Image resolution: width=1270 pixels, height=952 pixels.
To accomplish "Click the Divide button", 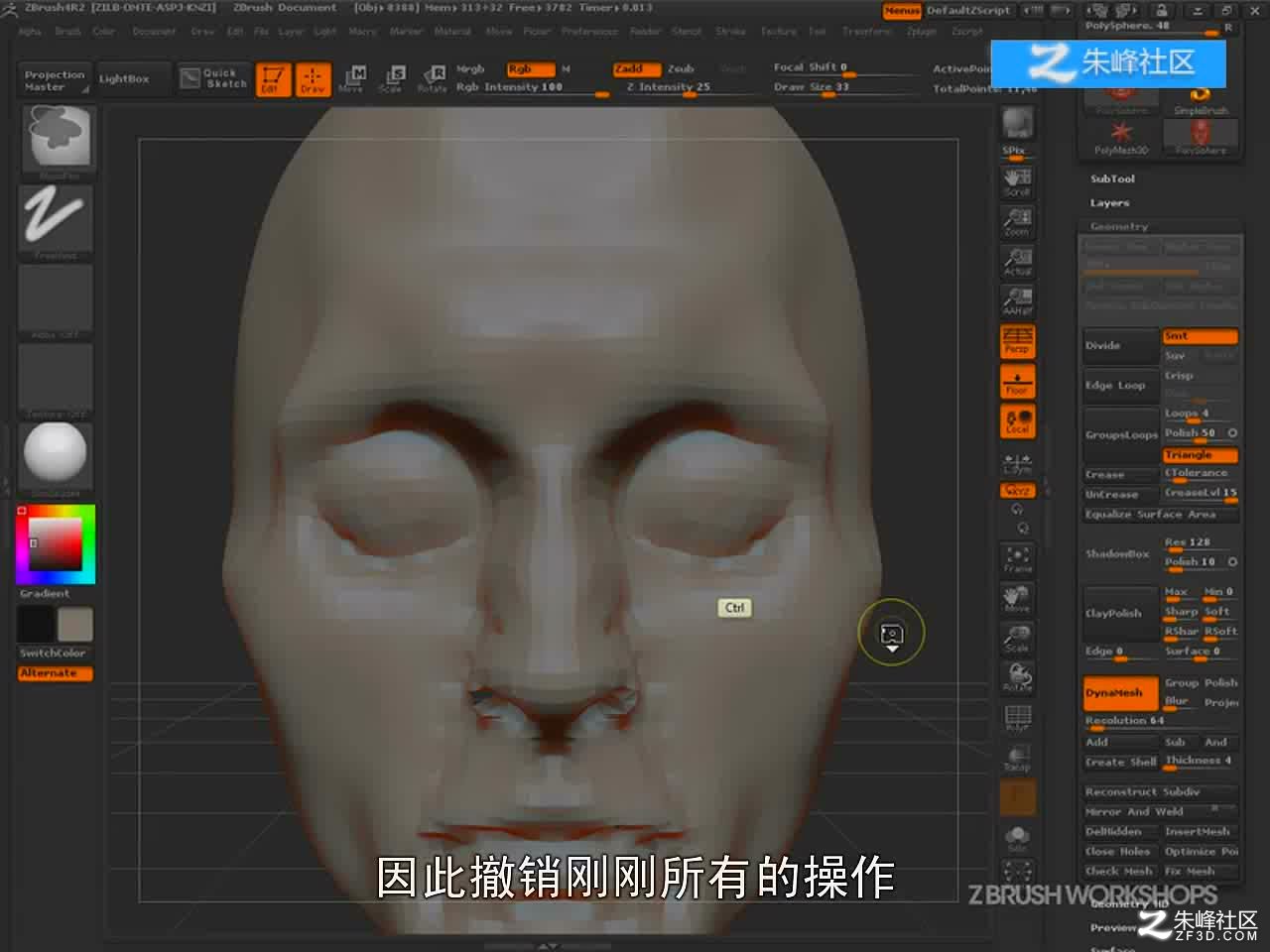I will tap(1121, 346).
